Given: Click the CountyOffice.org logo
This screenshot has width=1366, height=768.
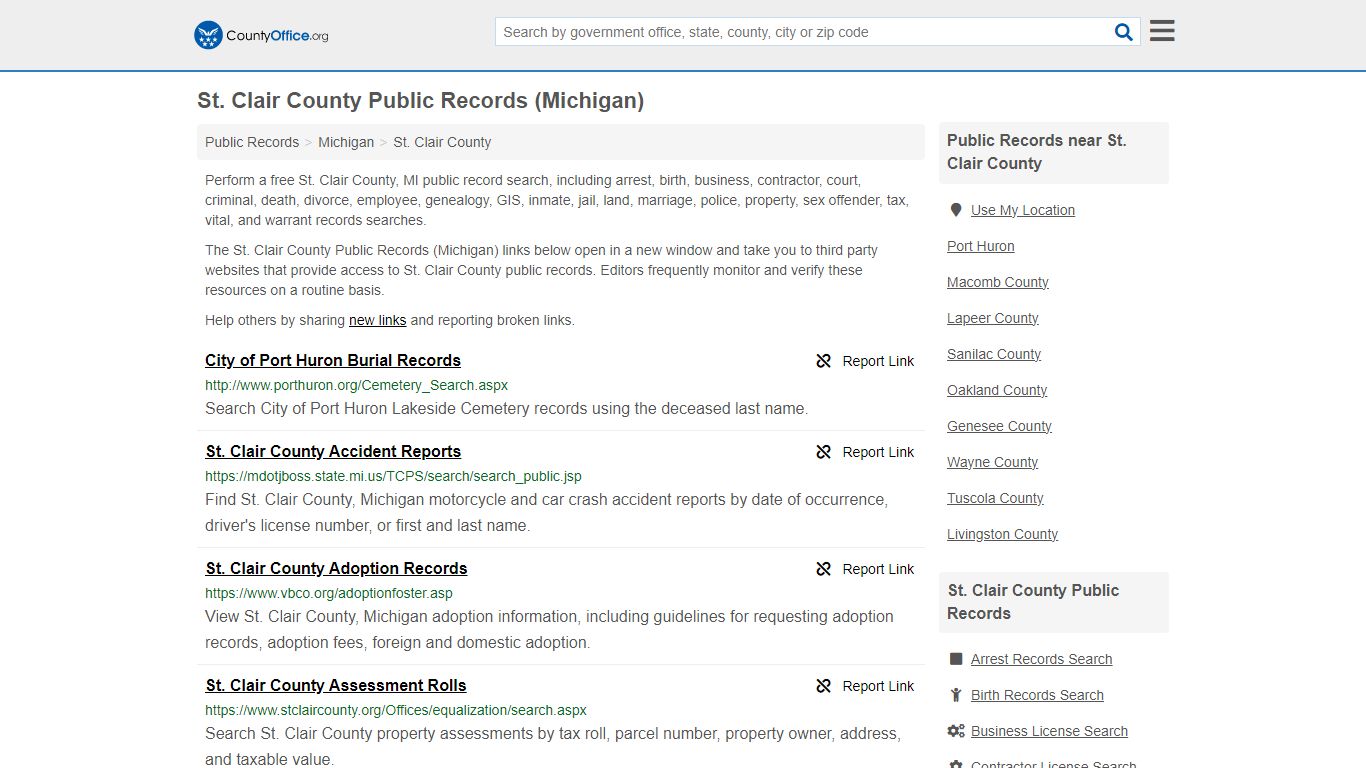Looking at the screenshot, I should click(261, 35).
